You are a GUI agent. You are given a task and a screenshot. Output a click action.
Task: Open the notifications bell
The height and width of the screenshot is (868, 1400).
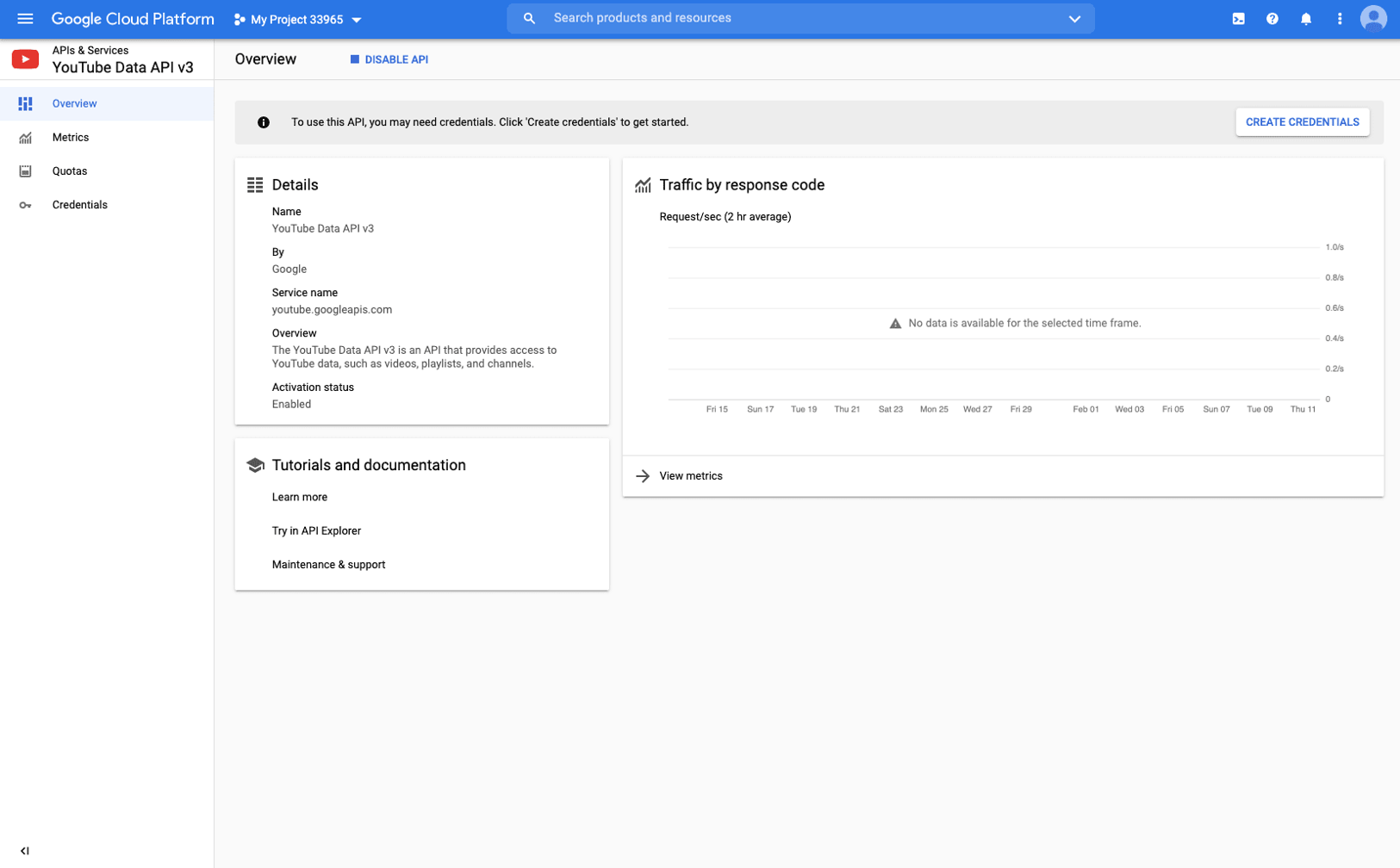click(1306, 17)
